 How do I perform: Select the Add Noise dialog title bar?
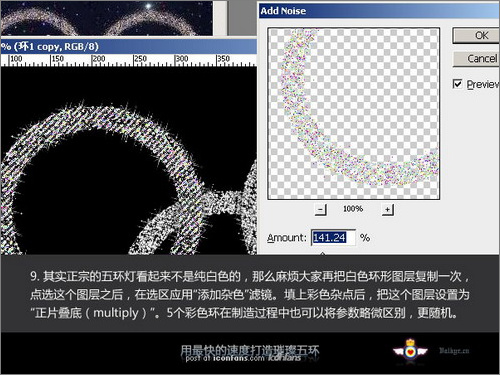click(379, 11)
